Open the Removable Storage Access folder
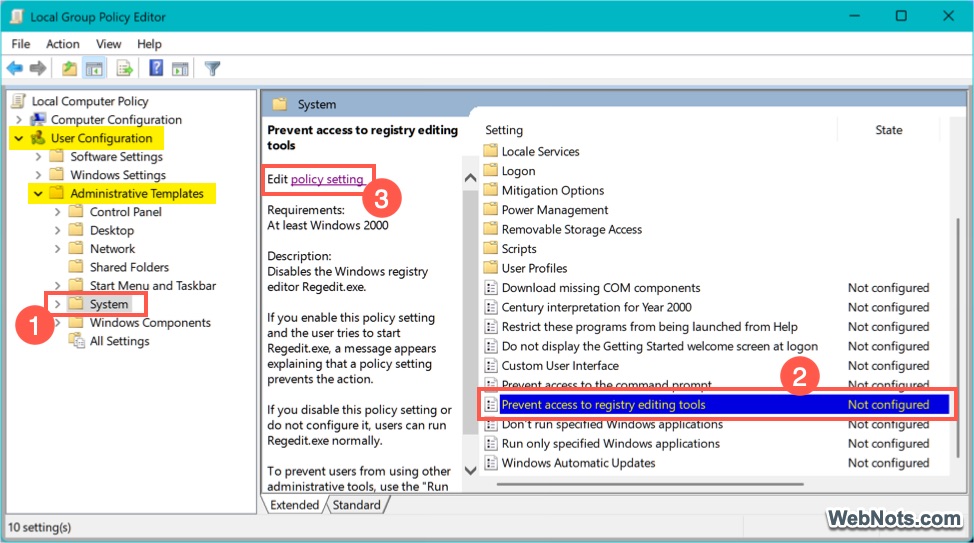The width and height of the screenshot is (974, 543). point(571,229)
